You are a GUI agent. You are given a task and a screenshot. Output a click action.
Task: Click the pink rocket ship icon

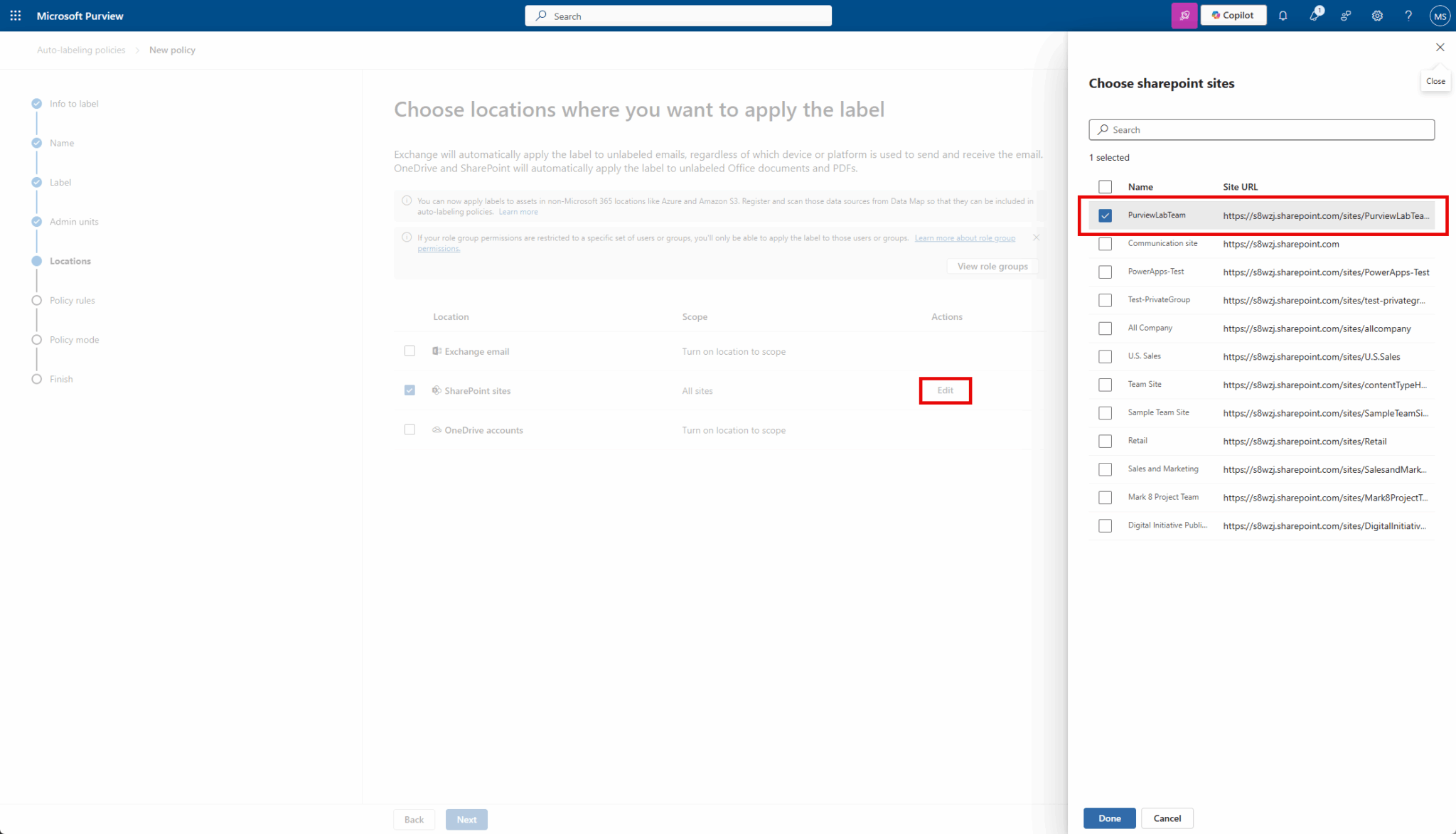pyautogui.click(x=1184, y=15)
